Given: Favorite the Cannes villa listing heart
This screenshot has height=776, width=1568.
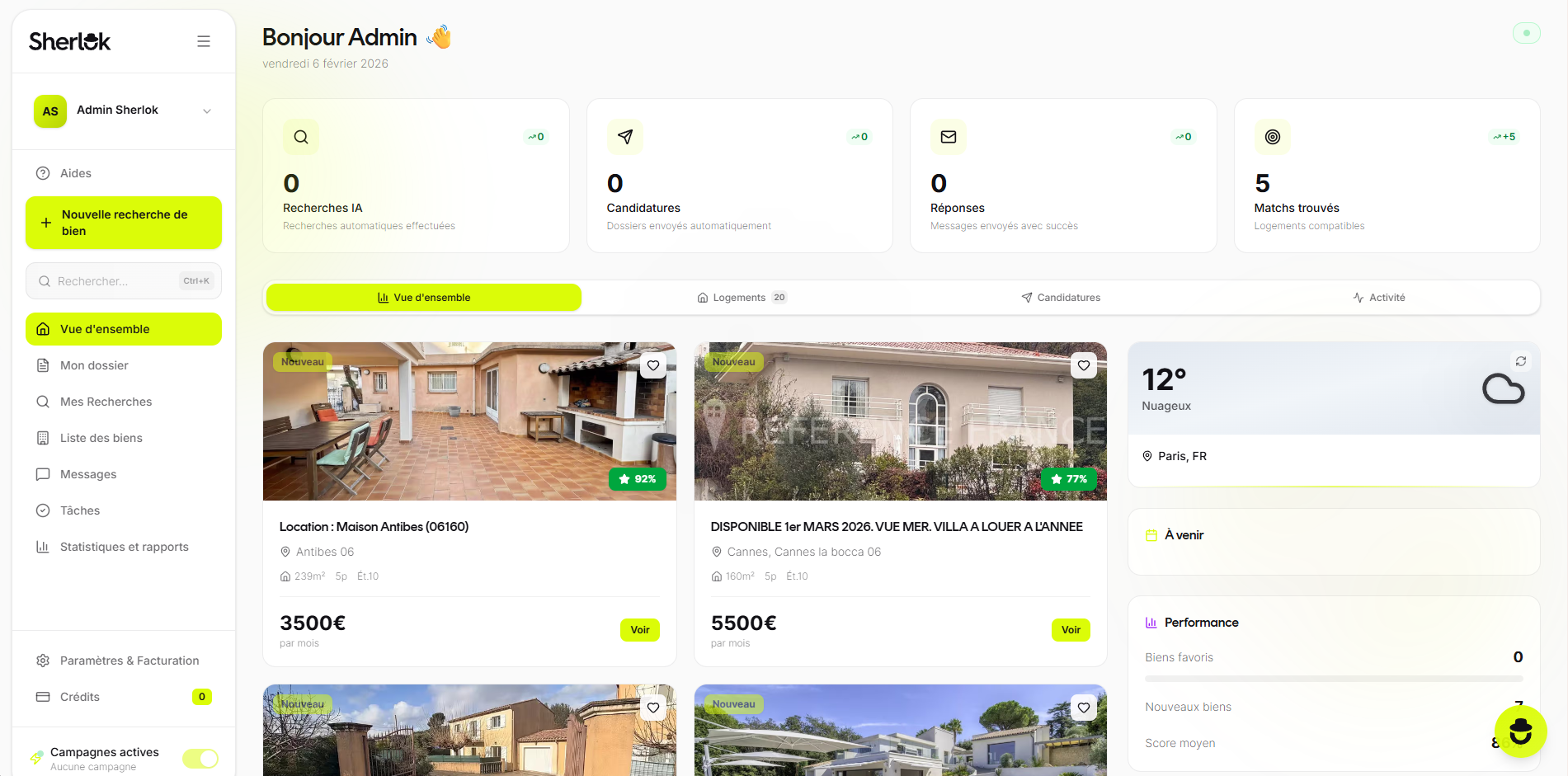Looking at the screenshot, I should coord(1084,365).
